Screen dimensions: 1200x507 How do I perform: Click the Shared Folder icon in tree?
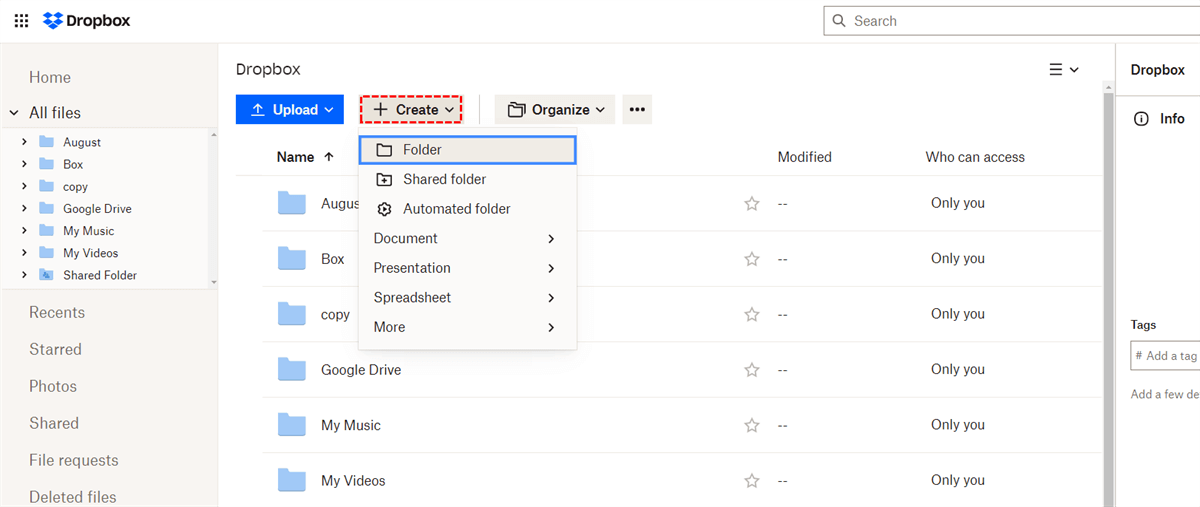(x=46, y=275)
